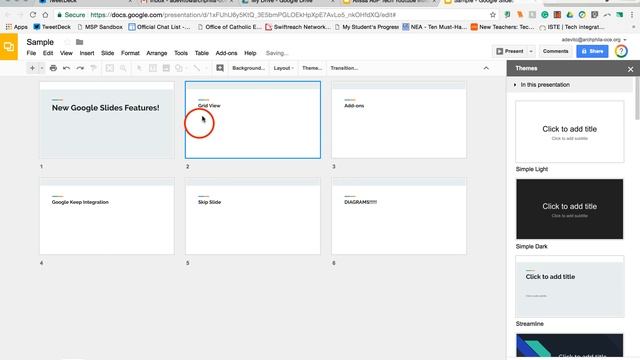
Task: Click the Undo arrow
Action: pos(67,68)
